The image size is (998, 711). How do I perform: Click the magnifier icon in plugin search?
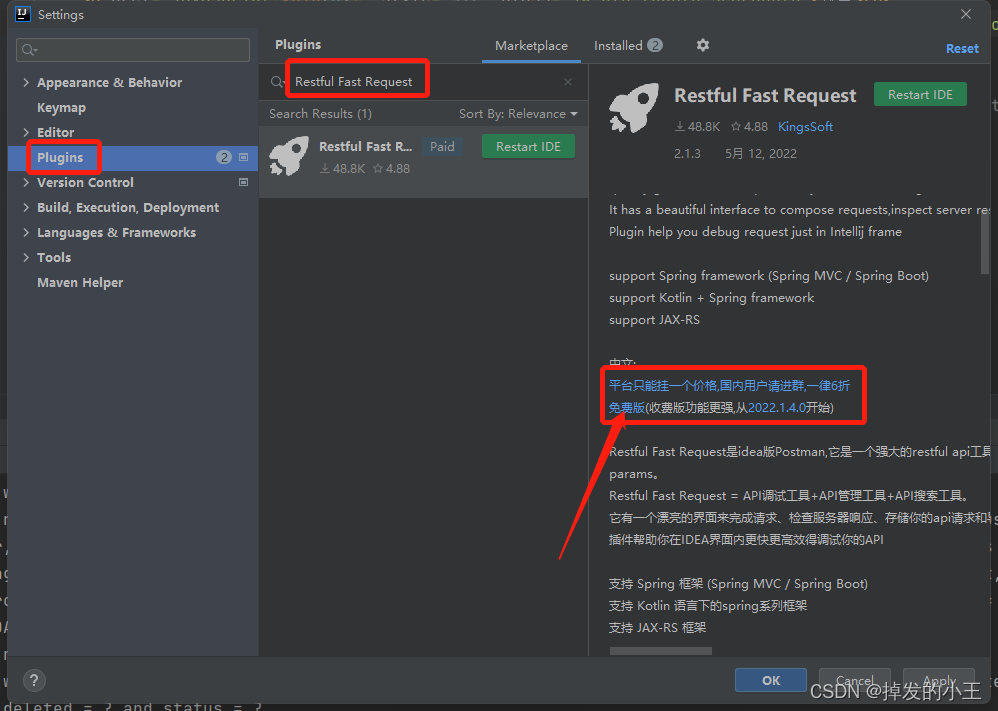point(277,82)
